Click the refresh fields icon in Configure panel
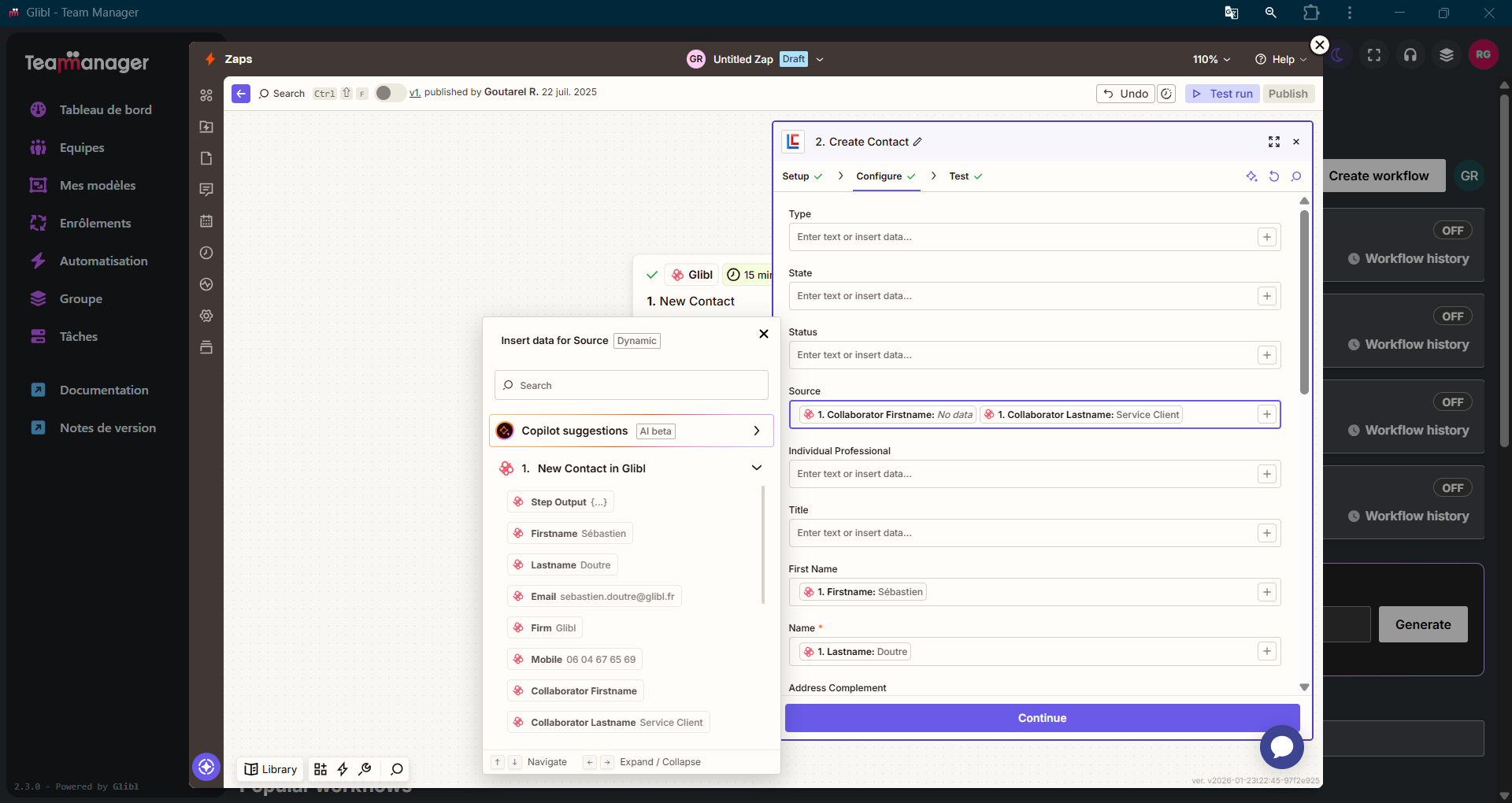This screenshot has height=803, width=1512. point(1273,176)
